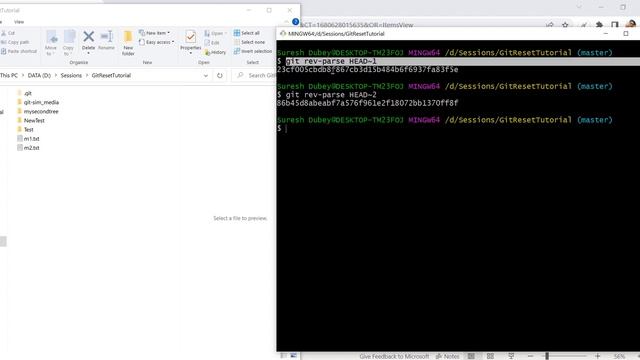Select the NewTest folder
Image resolution: width=640 pixels, height=360 pixels.
pos(31,120)
